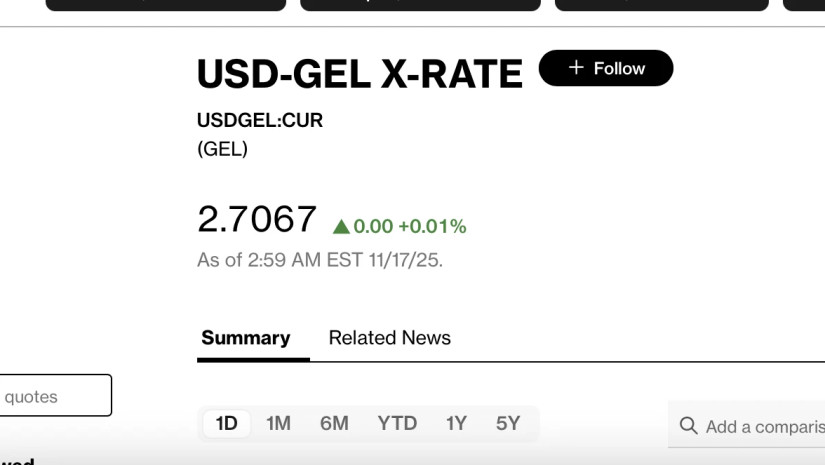Click the As of 2:59 AM EST timestamp
Screen dimensions: 825x465
320,260
